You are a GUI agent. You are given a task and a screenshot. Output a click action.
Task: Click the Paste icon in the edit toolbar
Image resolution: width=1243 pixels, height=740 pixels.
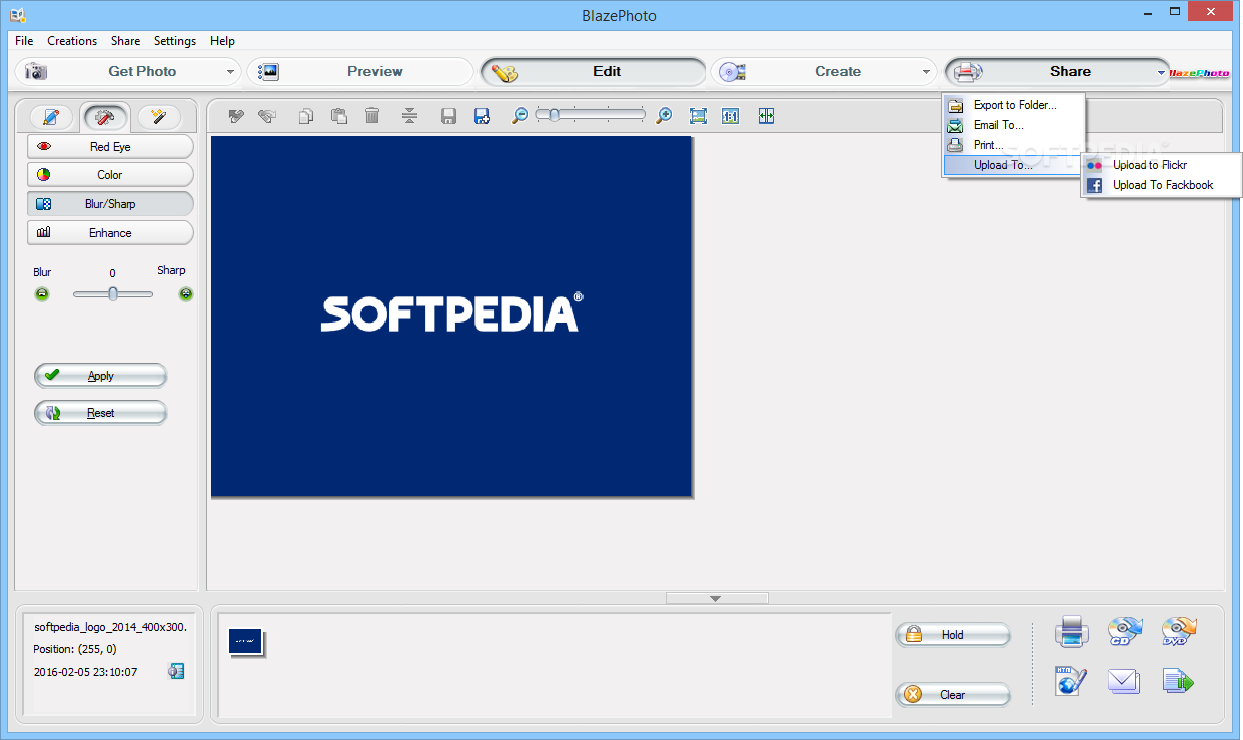339,116
